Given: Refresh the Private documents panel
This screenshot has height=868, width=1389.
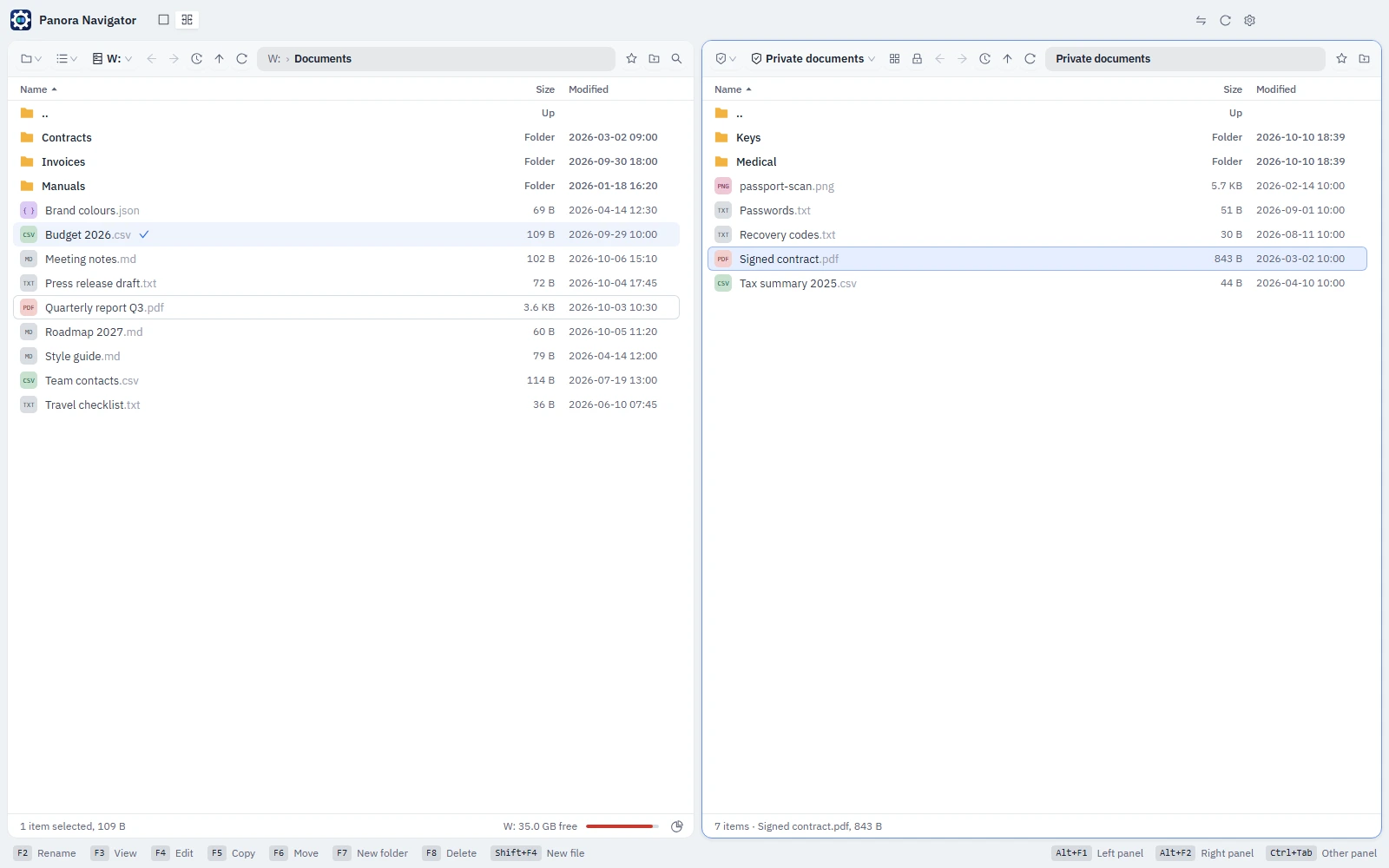Looking at the screenshot, I should (x=1030, y=59).
